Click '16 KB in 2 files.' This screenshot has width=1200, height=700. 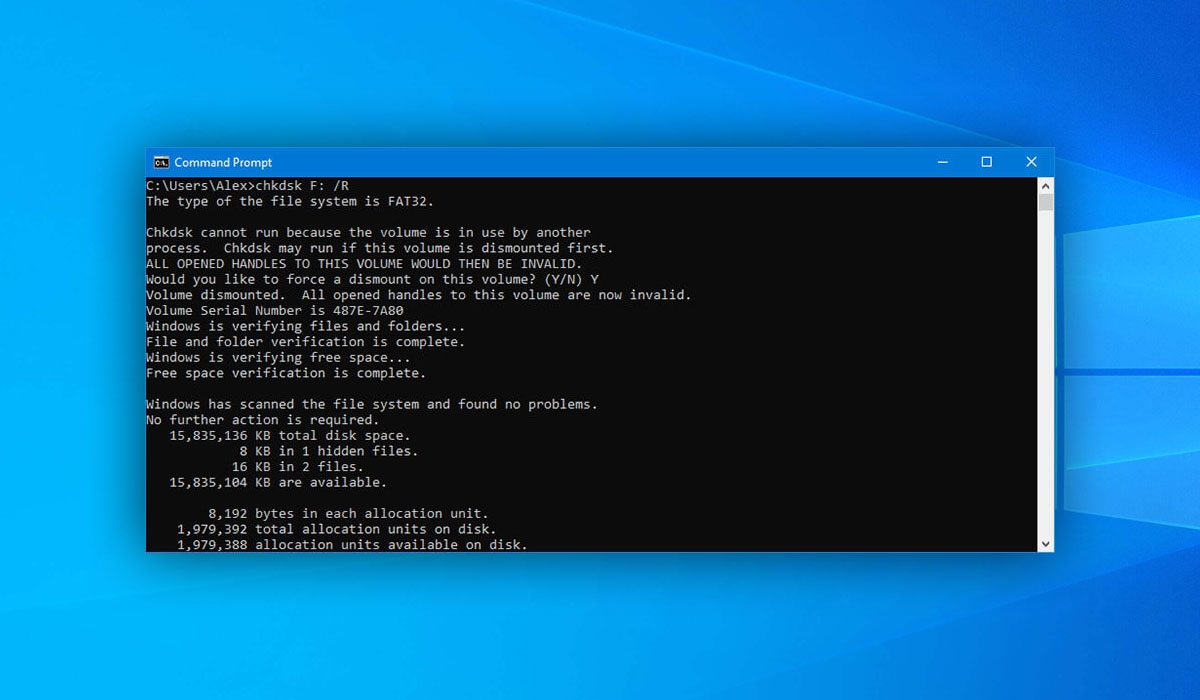point(298,467)
